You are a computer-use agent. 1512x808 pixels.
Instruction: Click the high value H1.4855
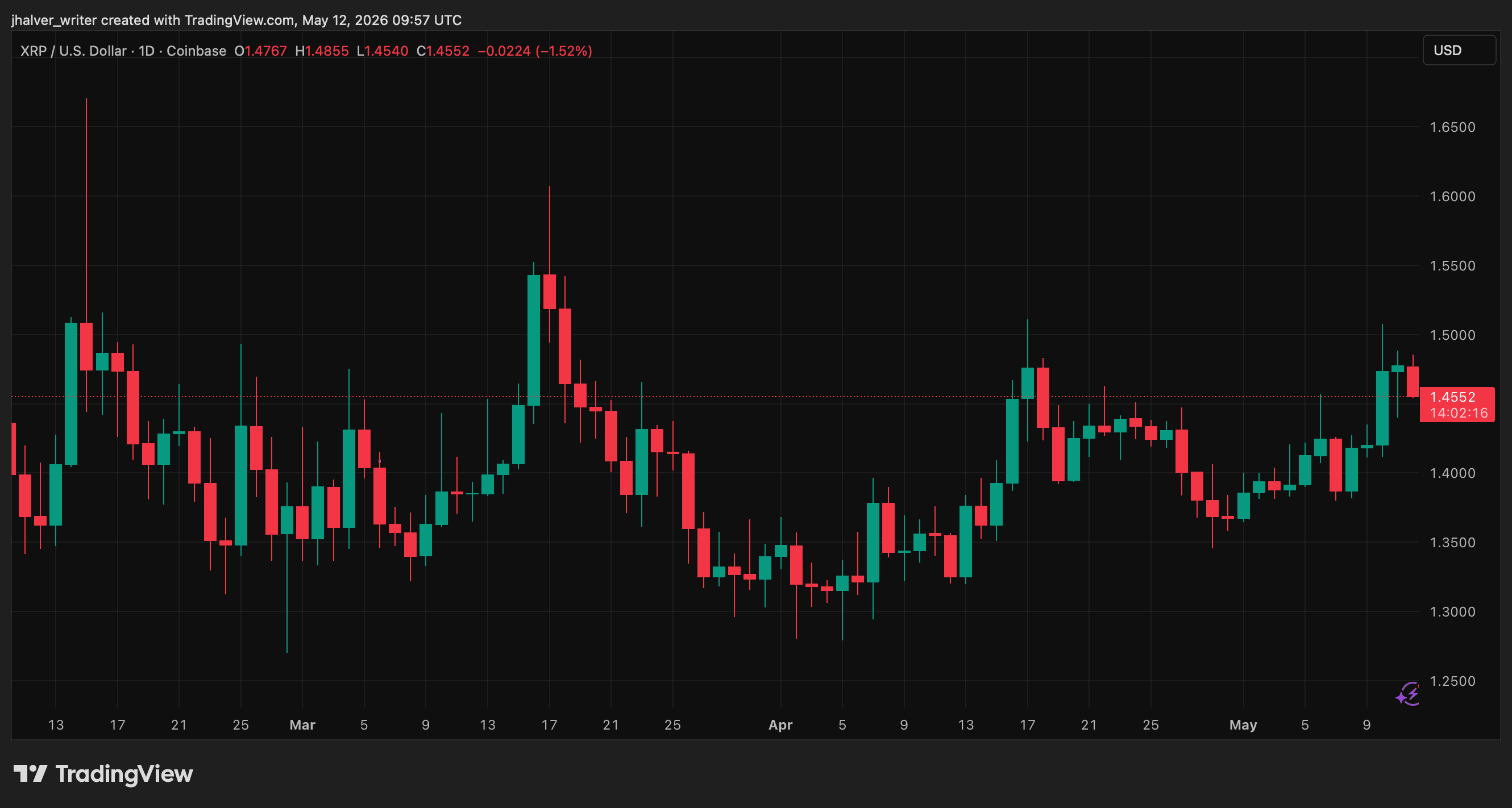[322, 51]
